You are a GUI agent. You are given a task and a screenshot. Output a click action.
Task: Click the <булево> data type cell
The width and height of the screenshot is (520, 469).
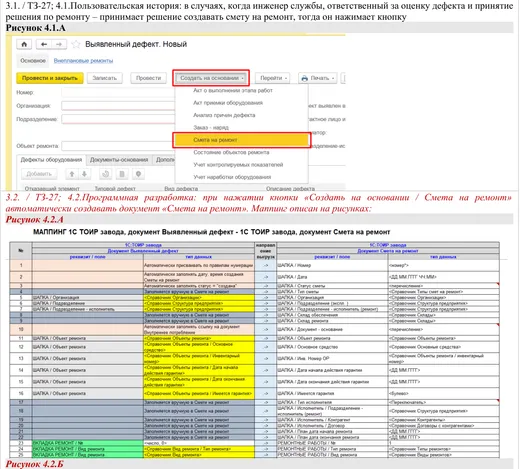tap(444, 393)
